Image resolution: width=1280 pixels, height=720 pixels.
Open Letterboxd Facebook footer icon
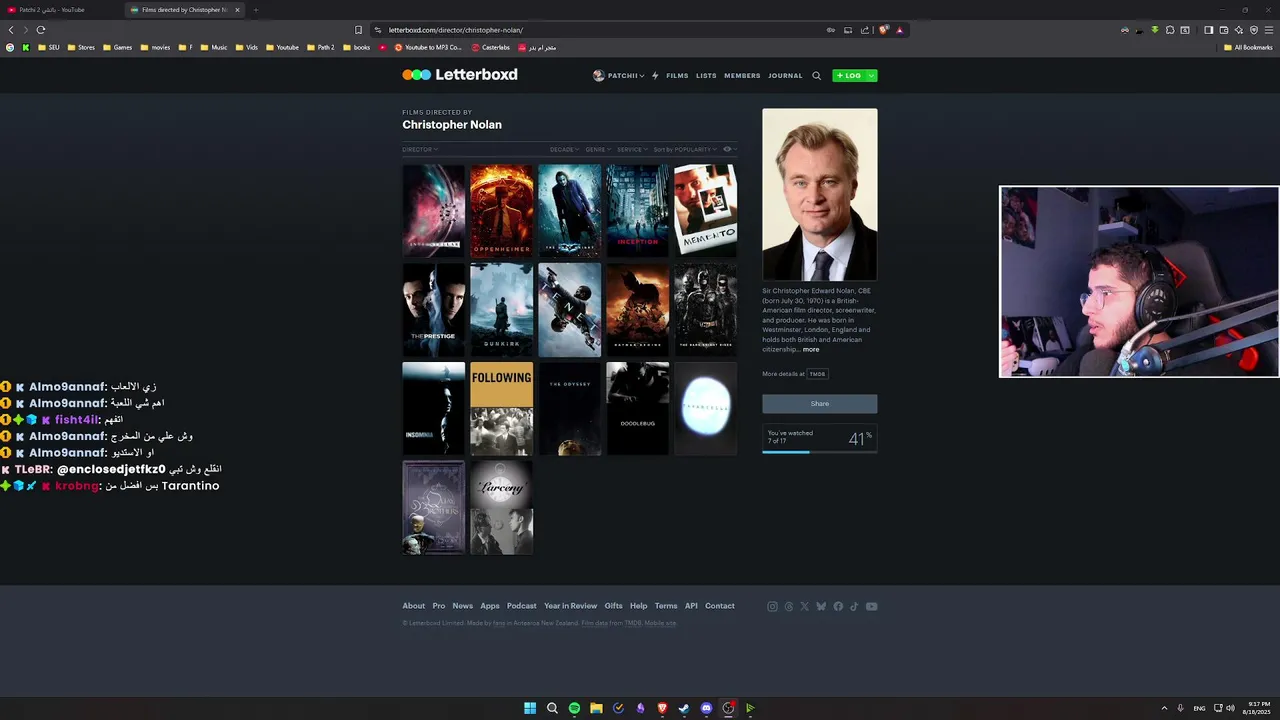point(838,606)
